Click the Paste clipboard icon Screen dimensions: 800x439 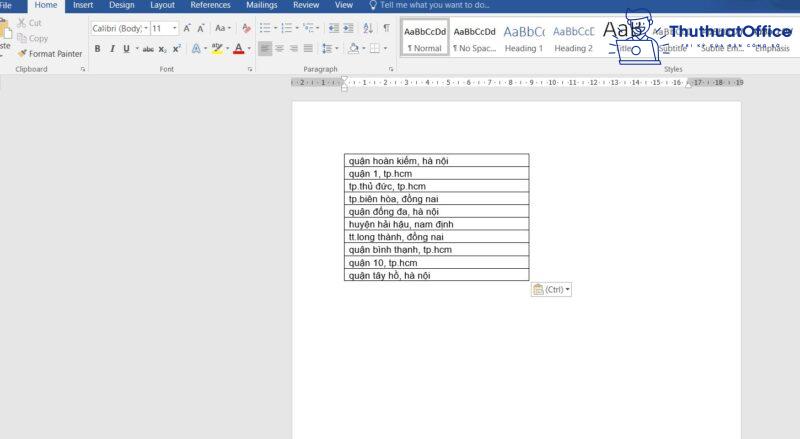click(6, 29)
